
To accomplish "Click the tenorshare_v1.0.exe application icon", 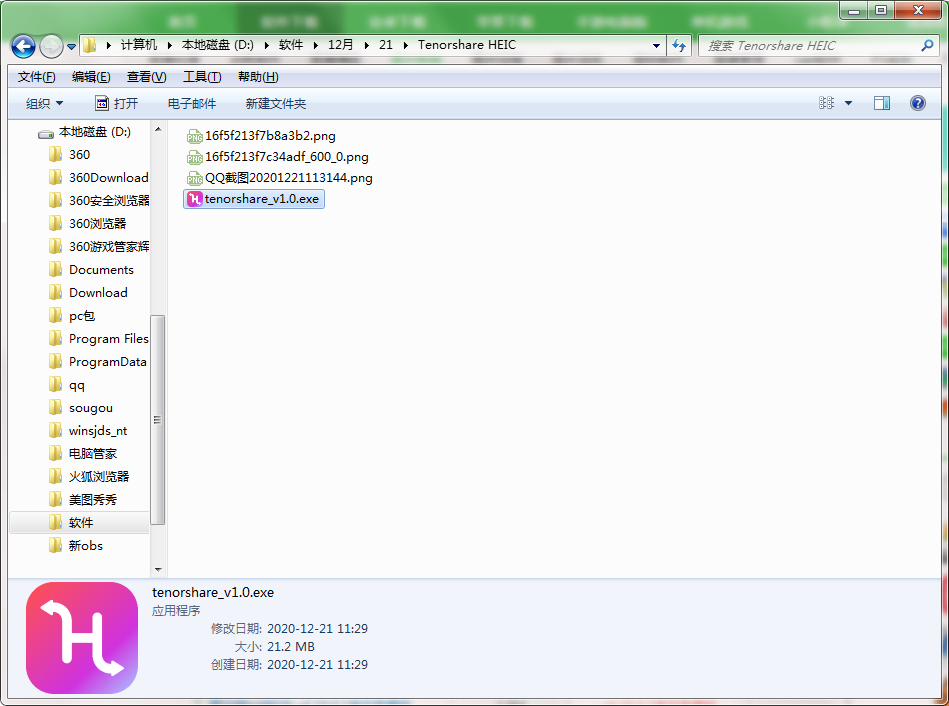I will click(x=194, y=199).
